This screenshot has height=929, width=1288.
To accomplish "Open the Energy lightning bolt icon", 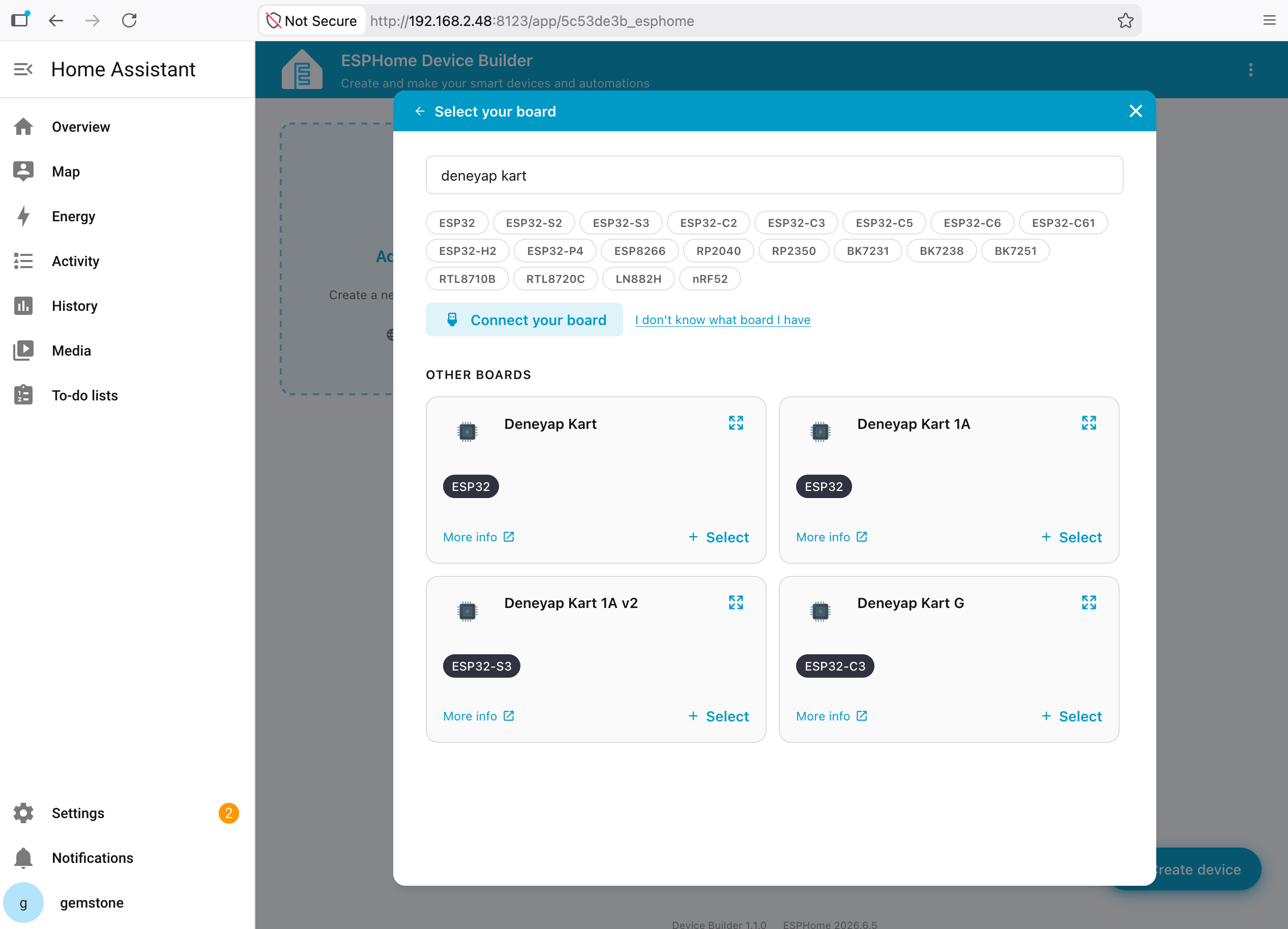I will [23, 216].
